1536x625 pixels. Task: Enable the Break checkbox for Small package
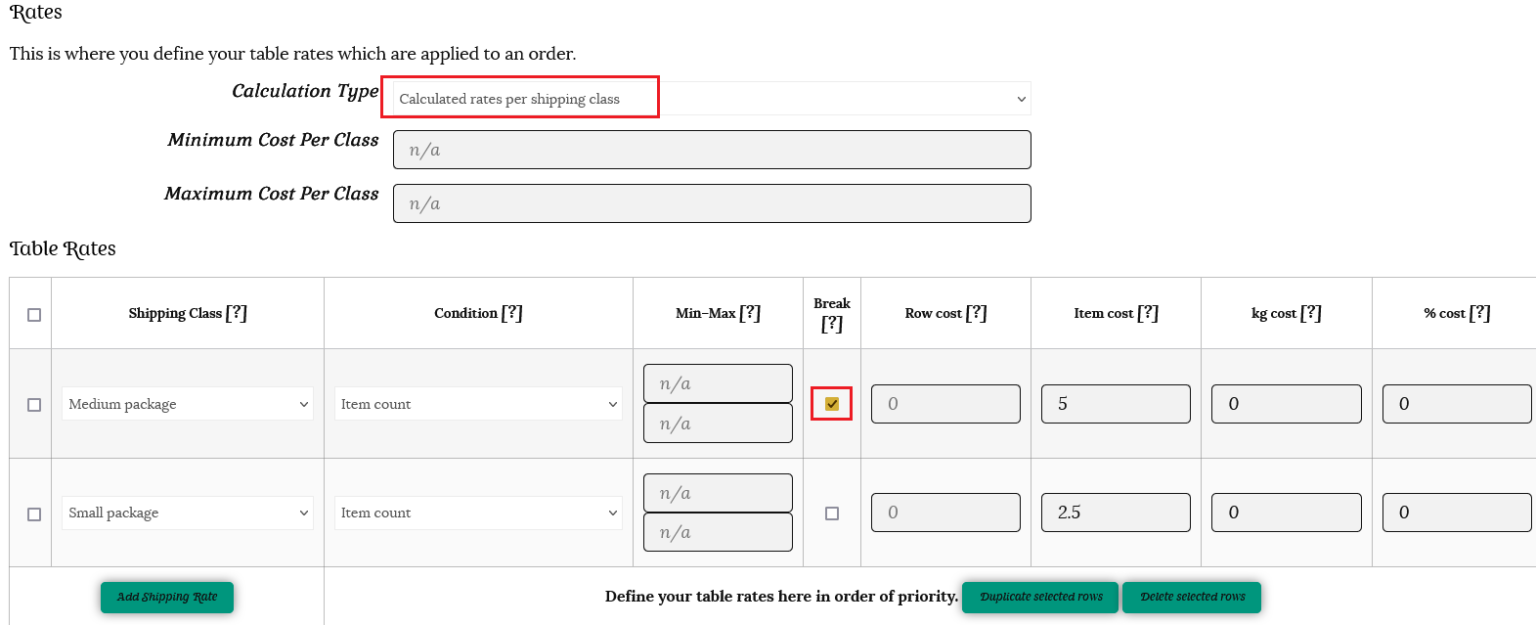point(832,513)
